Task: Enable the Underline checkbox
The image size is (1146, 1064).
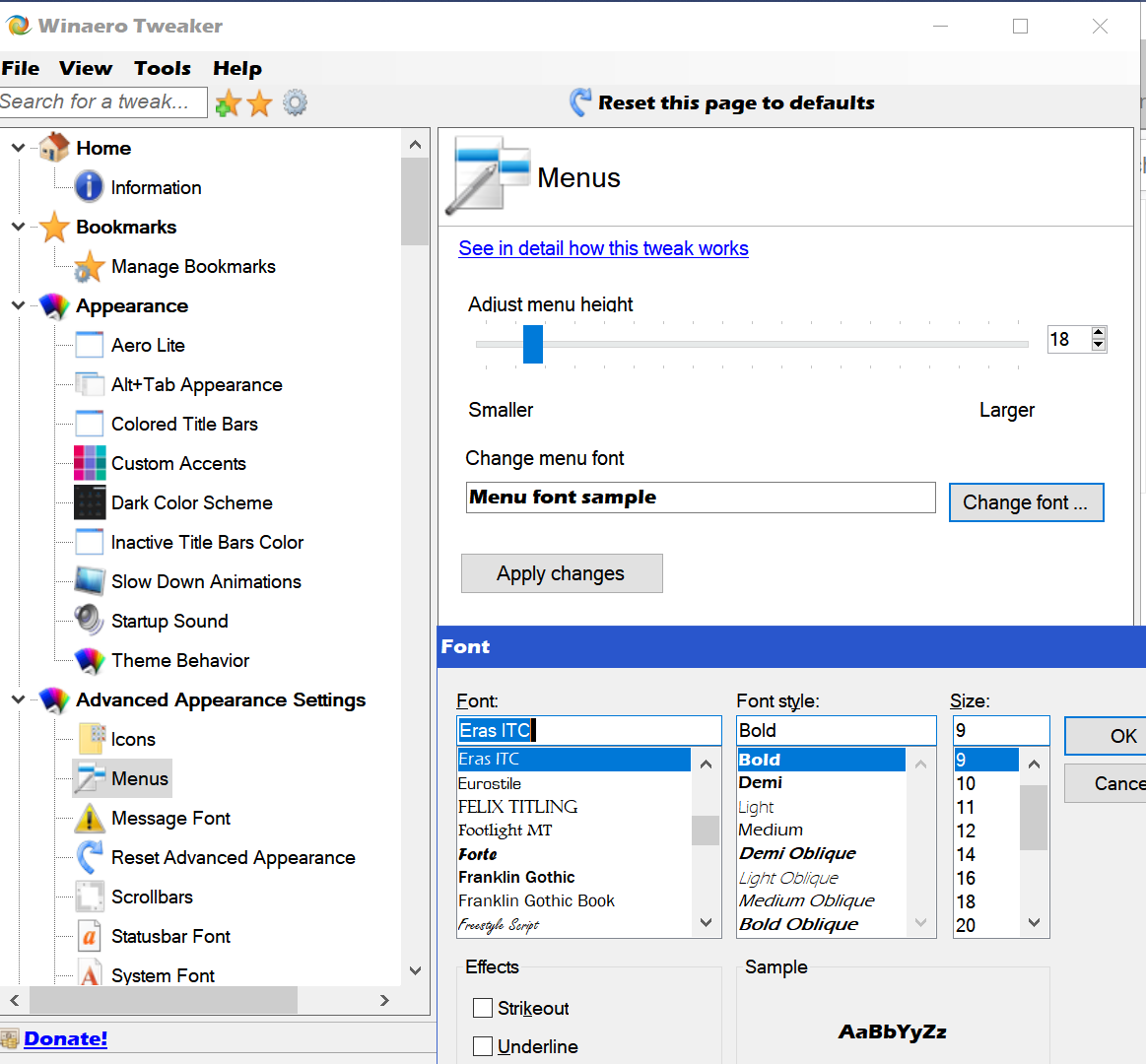Action: pos(483,1046)
